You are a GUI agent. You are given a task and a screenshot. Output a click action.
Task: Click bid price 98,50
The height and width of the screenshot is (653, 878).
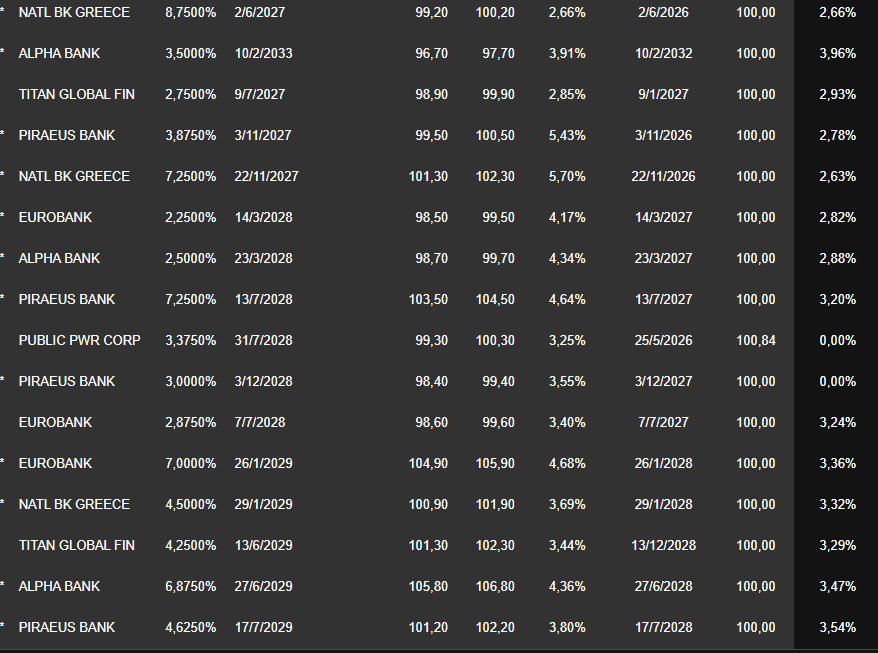(x=431, y=217)
